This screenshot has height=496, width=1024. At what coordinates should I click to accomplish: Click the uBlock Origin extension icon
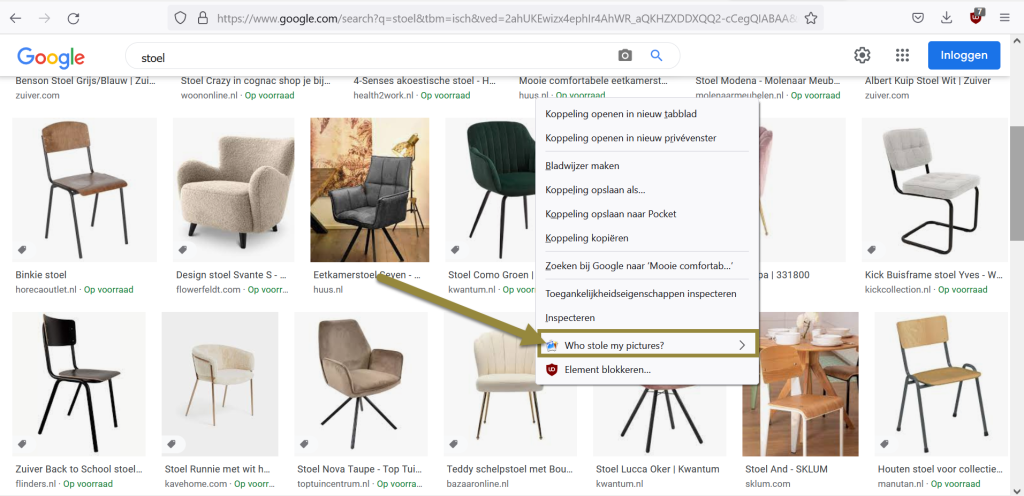coord(977,17)
